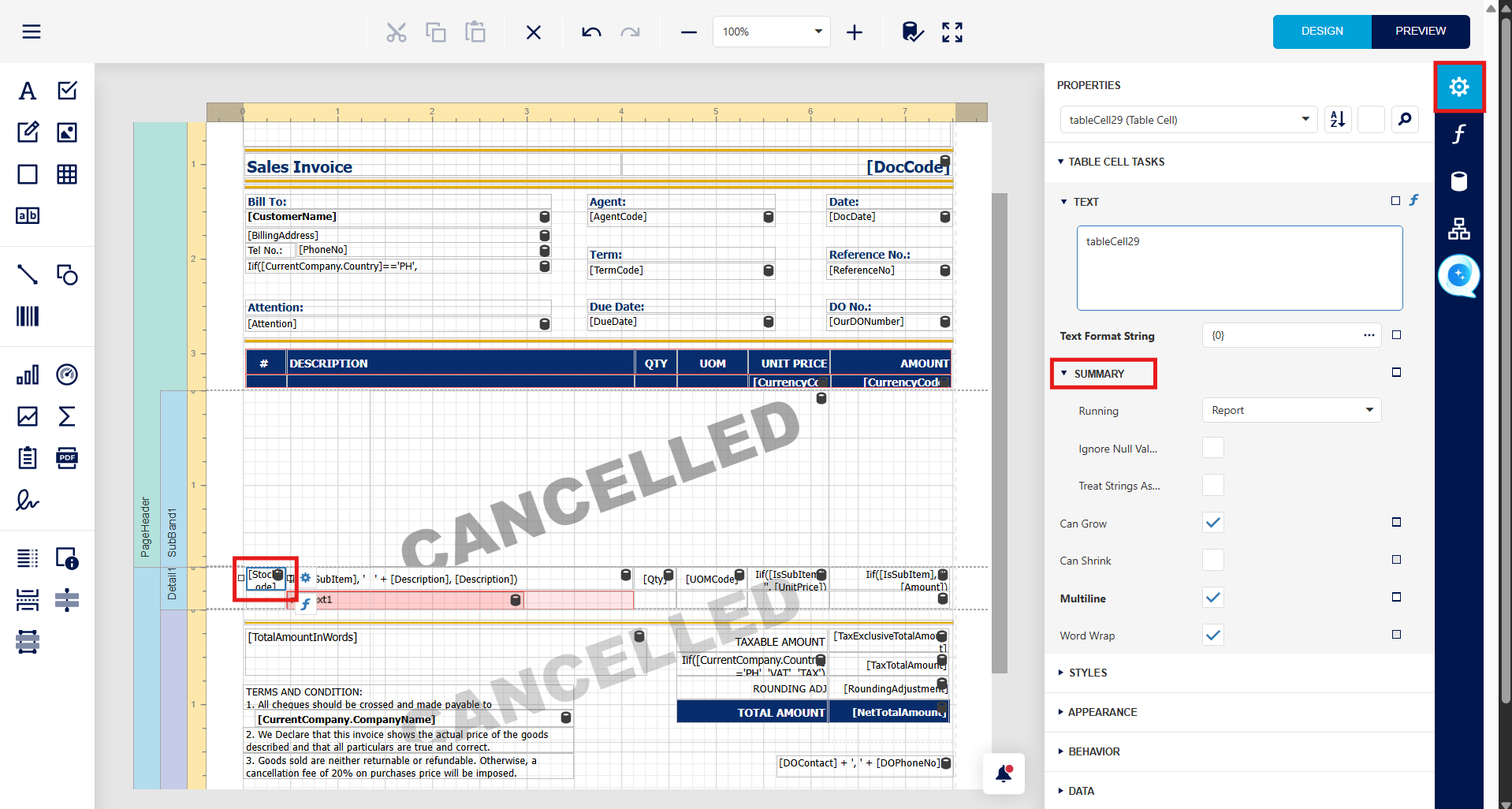Viewport: 1512px width, 809px height.
Task: Open the Report Explorer tab
Action: [x=1459, y=229]
